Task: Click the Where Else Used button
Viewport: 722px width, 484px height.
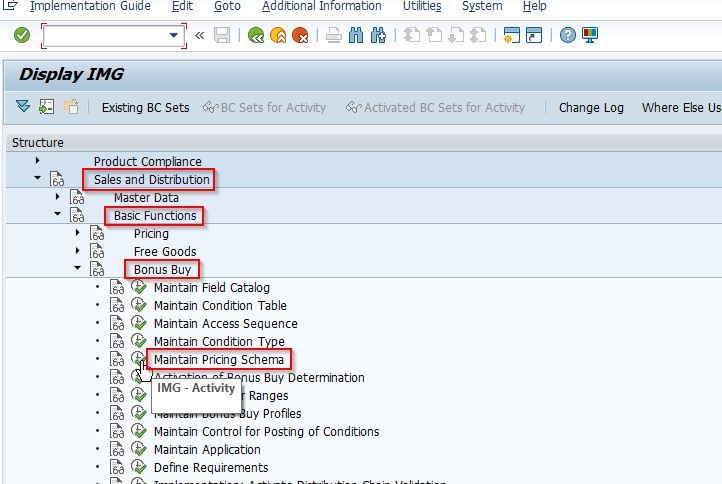Action: coord(681,107)
